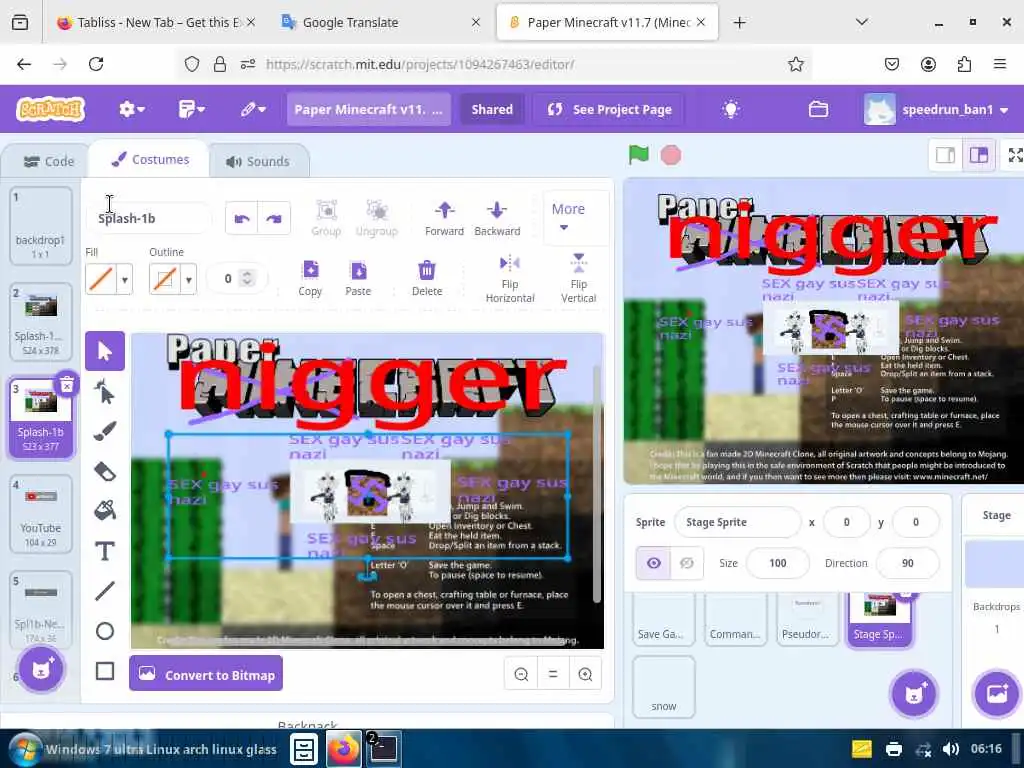Reset canvas zoom with equals icon
This screenshot has width=1024, height=768.
(553, 674)
